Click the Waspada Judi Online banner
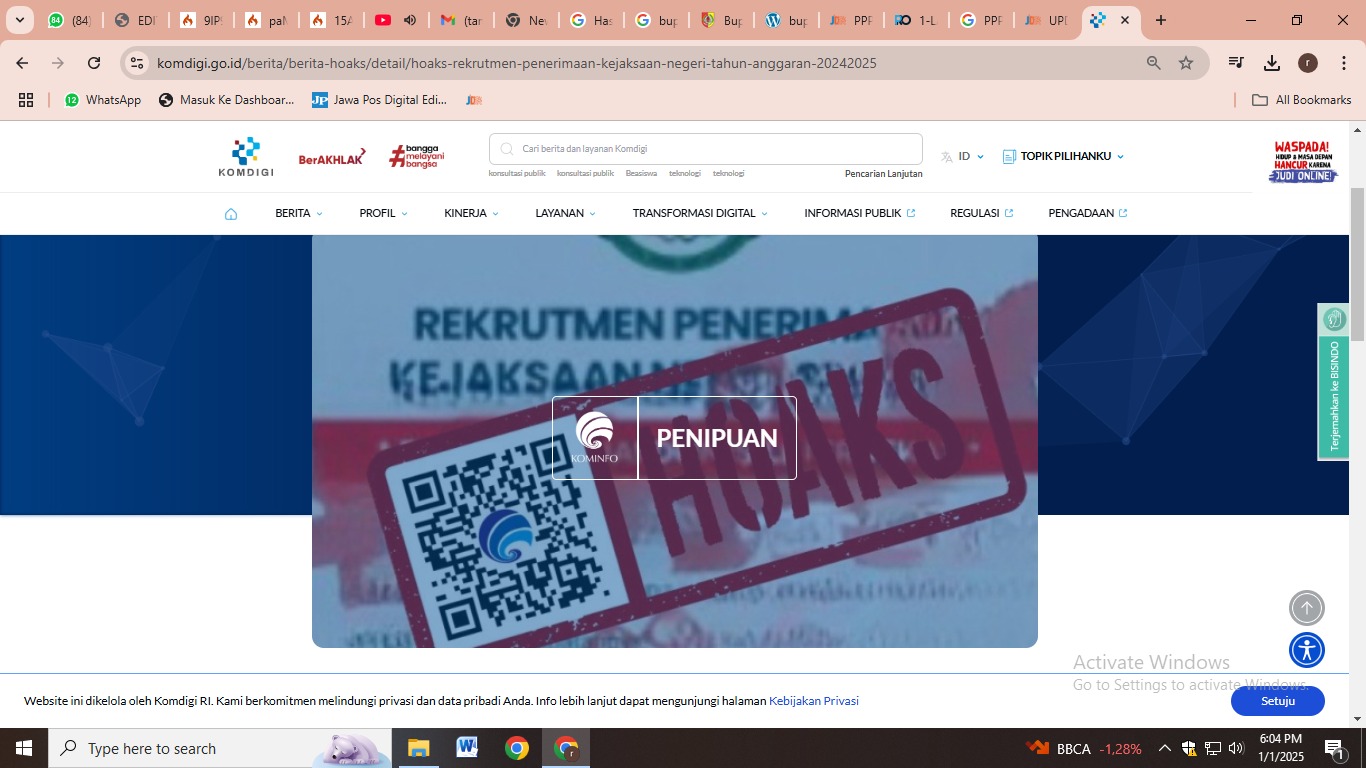This screenshot has height=768, width=1366. 1303,161
